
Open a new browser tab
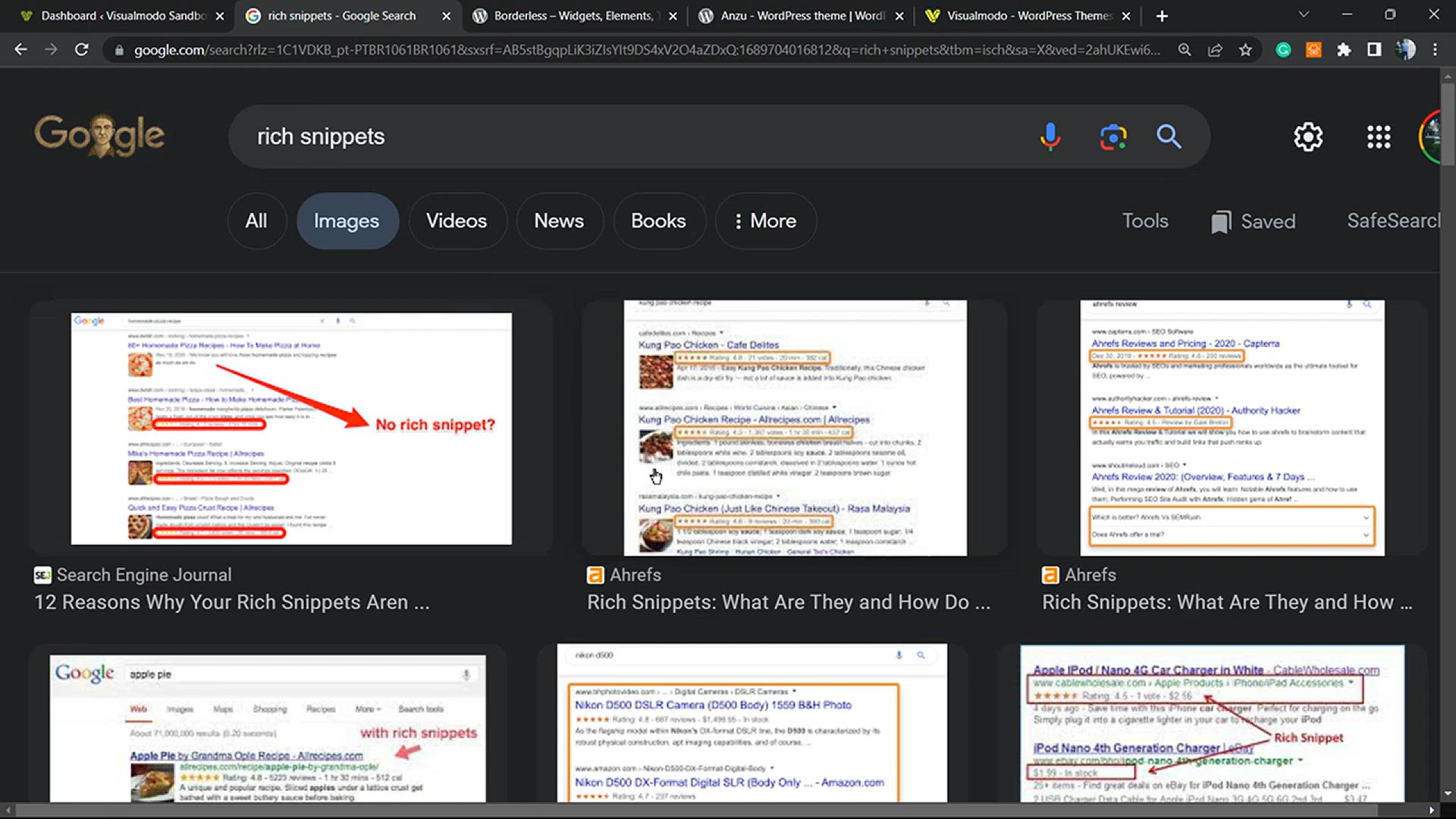click(x=1162, y=16)
